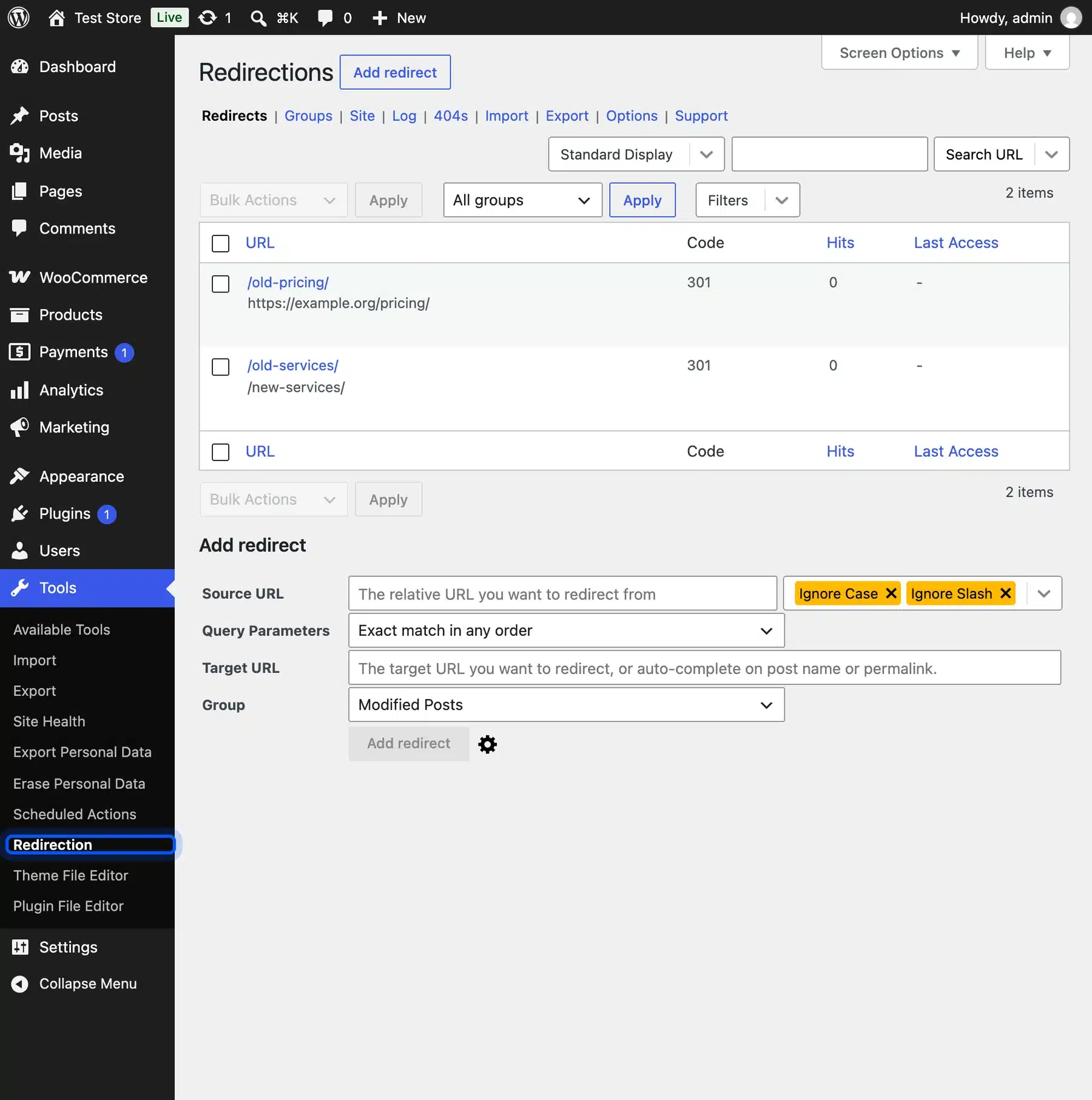Click the search magnifier icon in admin bar
Image resolution: width=1092 pixels, height=1100 pixels.
(x=258, y=18)
